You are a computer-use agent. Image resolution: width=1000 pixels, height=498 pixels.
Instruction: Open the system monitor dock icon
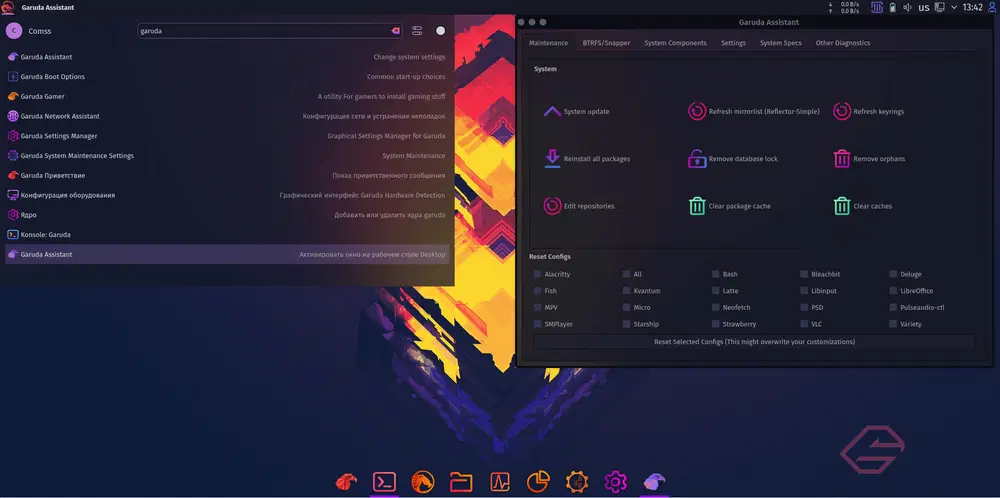pyautogui.click(x=500, y=481)
